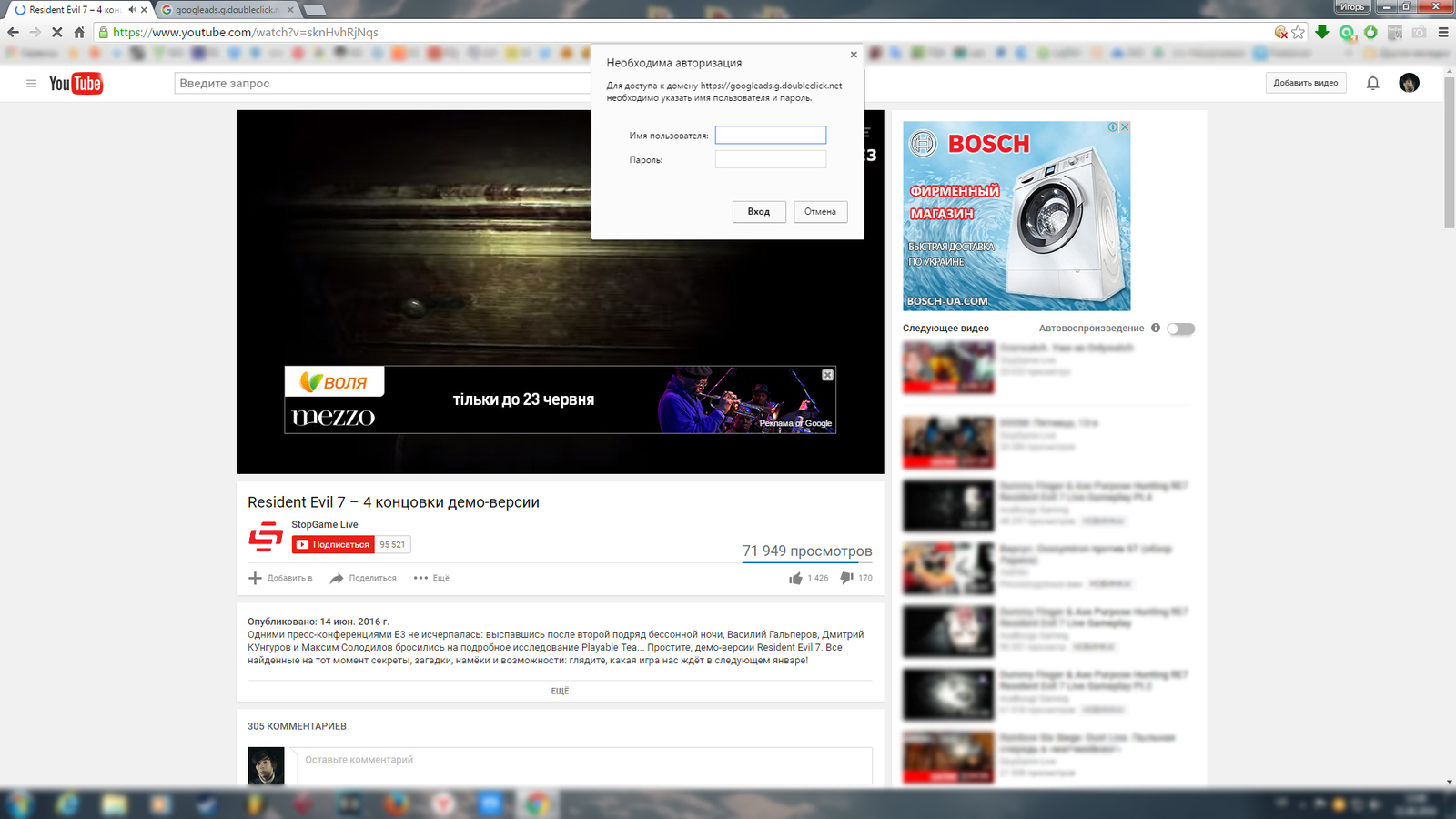Image resolution: width=1456 pixels, height=819 pixels.
Task: Focus the Пароль field
Action: (x=771, y=159)
